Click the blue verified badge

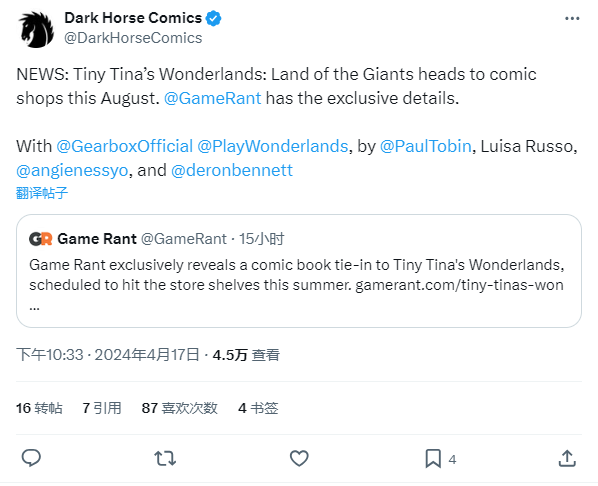(x=214, y=18)
